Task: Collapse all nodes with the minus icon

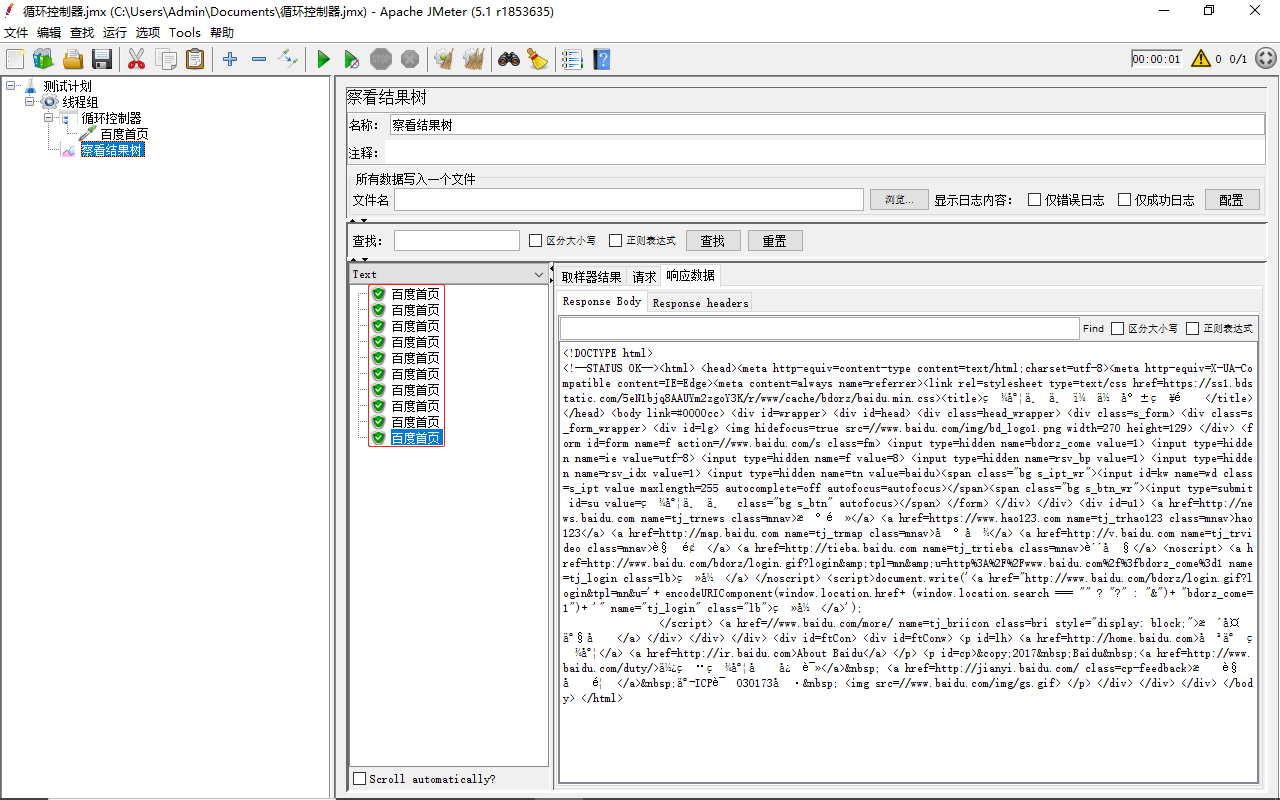Action: (259, 59)
